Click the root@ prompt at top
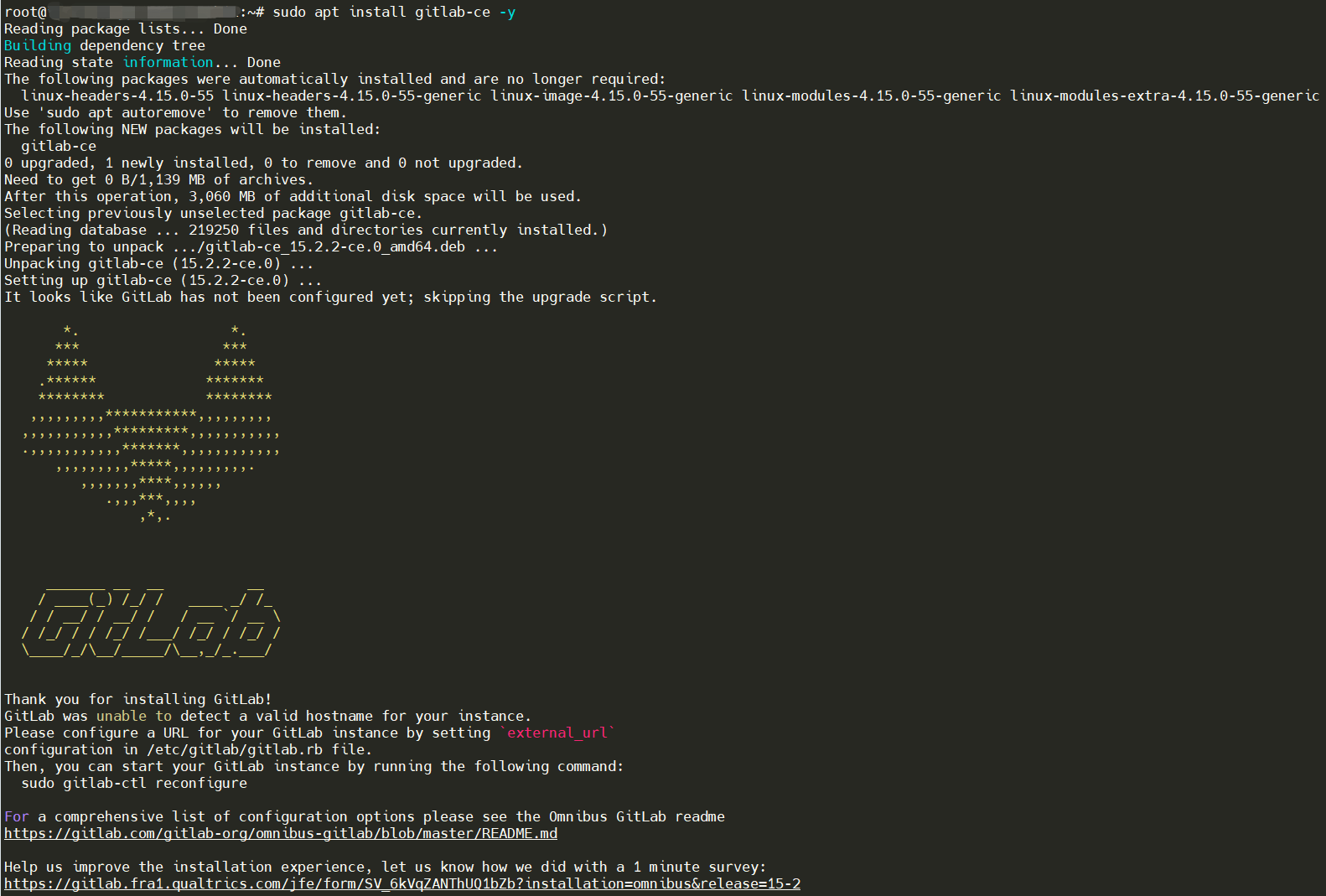Screen dimensions: 1326x896 coord(25,12)
